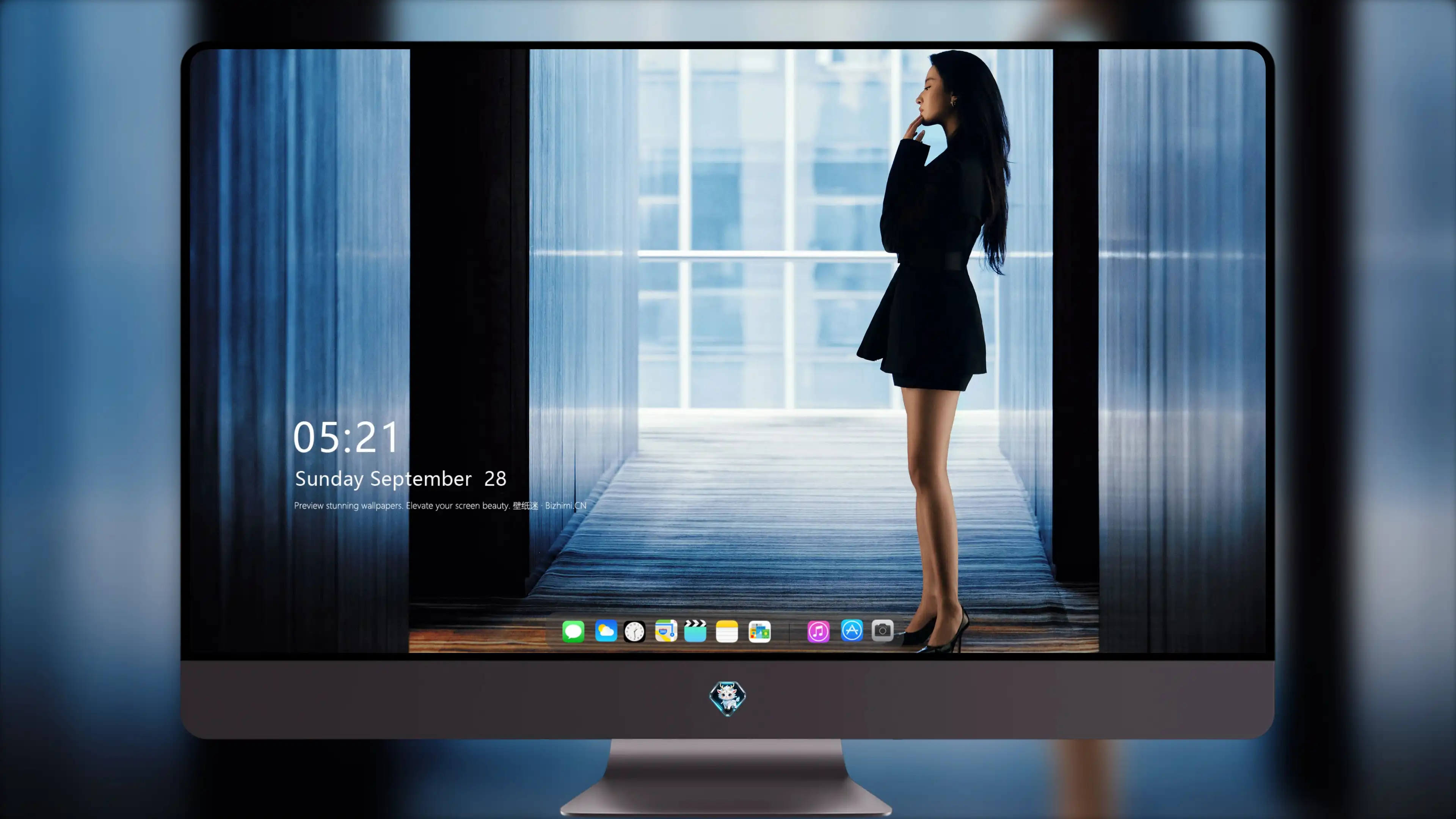The width and height of the screenshot is (1456, 819).
Task: Launch the iTunes music app
Action: pyautogui.click(x=819, y=631)
